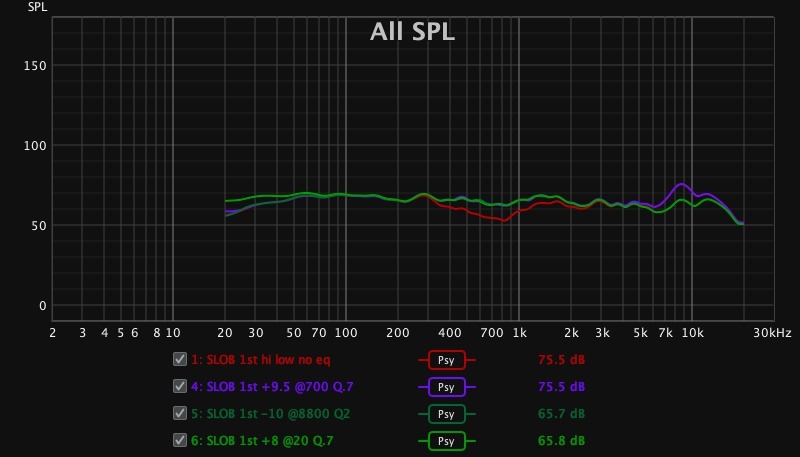
Task: Click the purple 75.5 dB value
Action: point(561,387)
